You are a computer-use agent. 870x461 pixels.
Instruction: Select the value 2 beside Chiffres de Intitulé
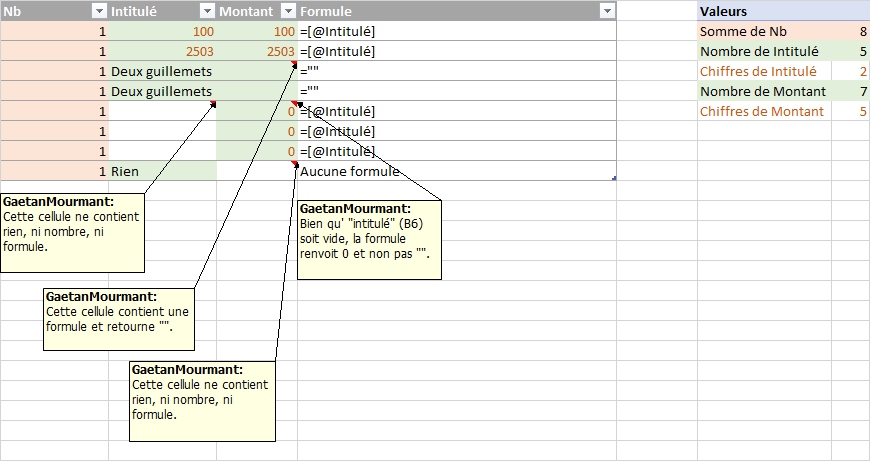point(851,72)
